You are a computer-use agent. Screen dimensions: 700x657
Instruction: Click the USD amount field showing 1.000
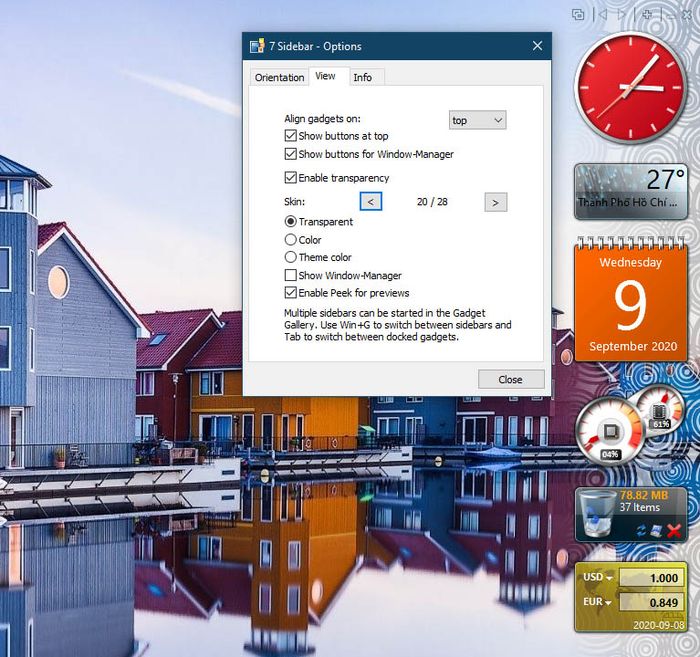651,578
